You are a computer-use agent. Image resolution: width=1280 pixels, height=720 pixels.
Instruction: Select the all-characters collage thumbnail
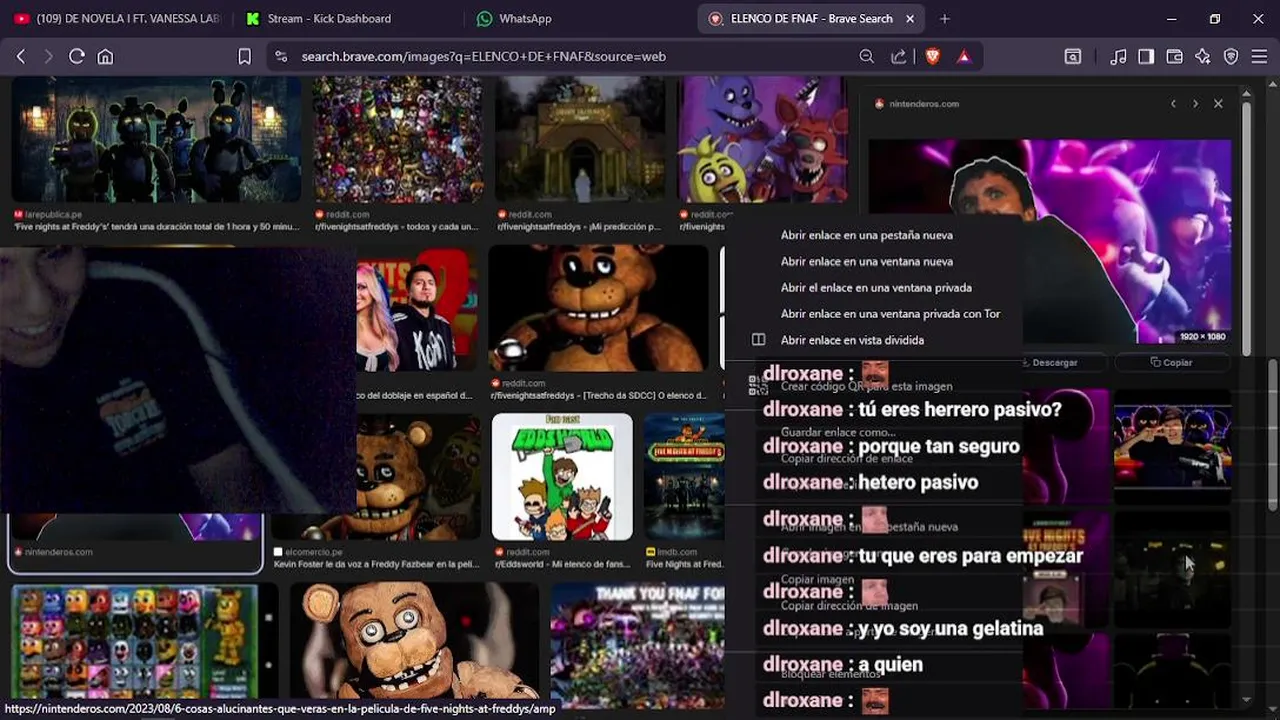pyautogui.click(x=398, y=139)
